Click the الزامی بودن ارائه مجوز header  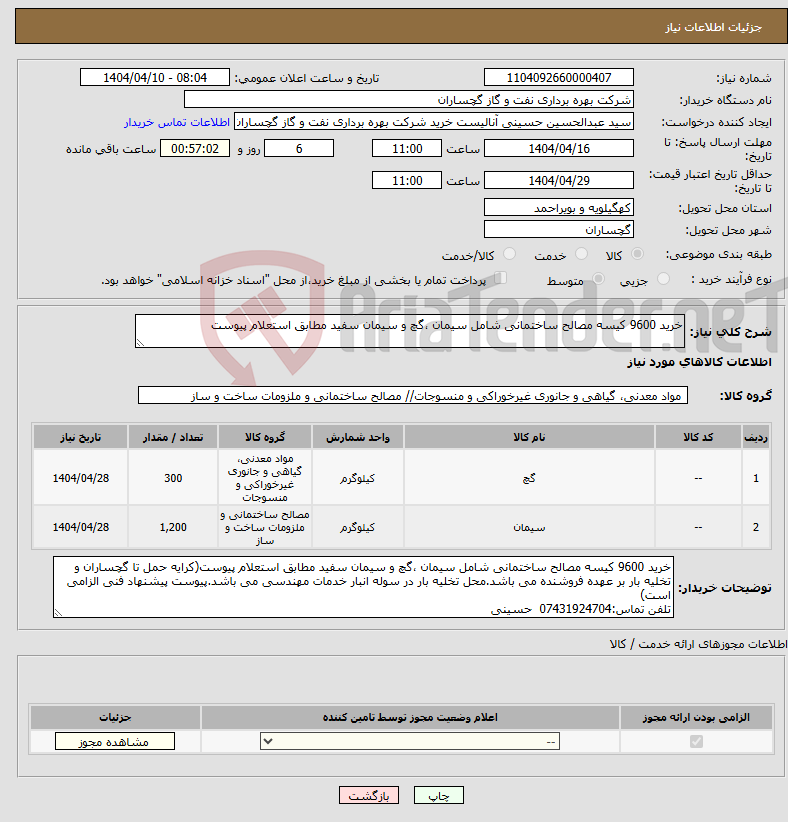coord(696,717)
